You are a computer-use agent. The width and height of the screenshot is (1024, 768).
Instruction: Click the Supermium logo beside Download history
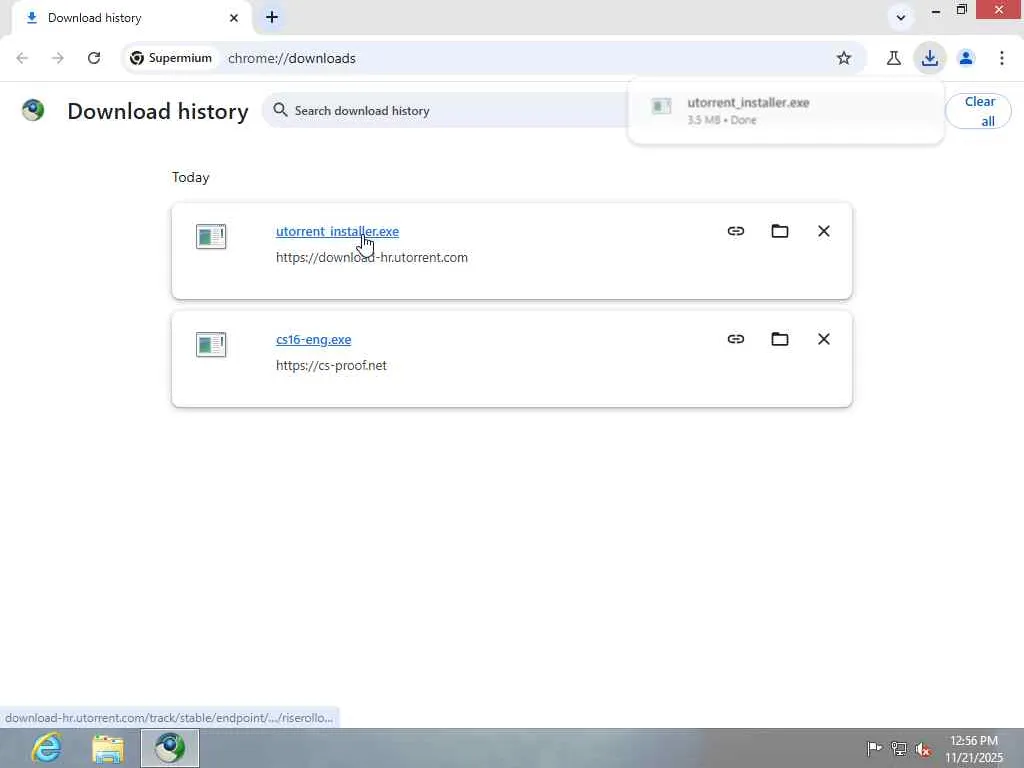point(33,110)
